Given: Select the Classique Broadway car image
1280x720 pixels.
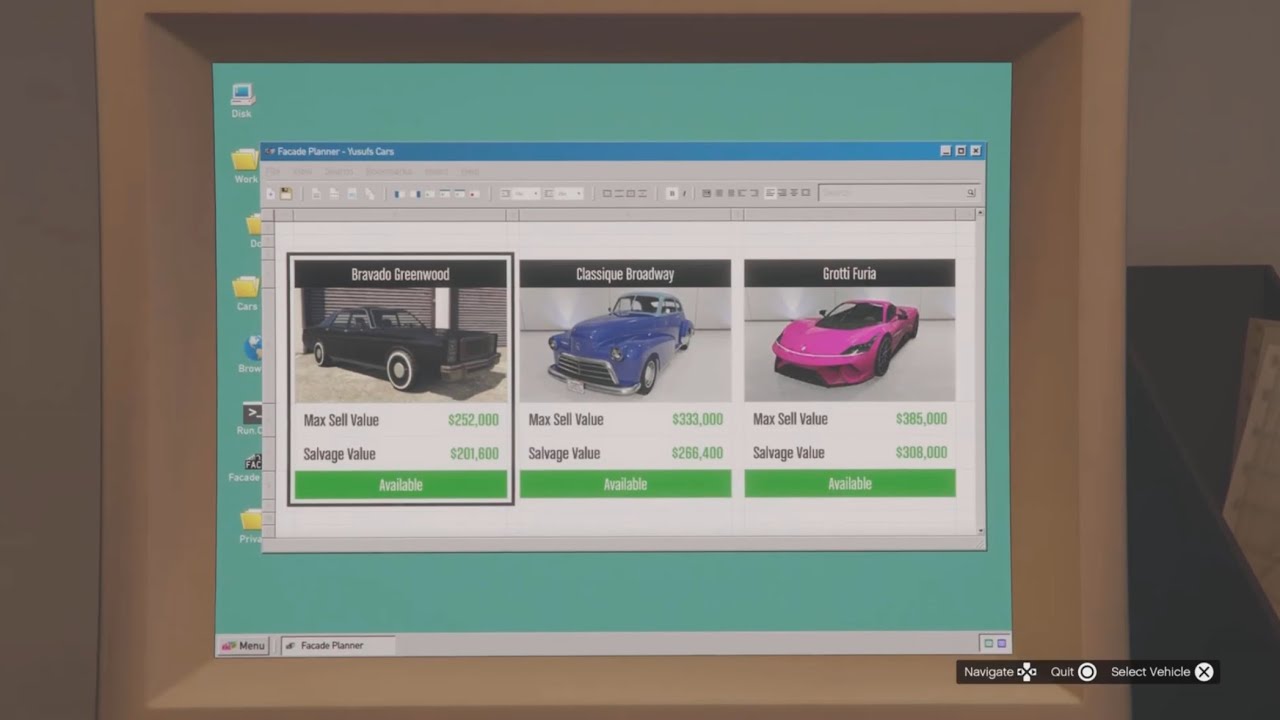Looking at the screenshot, I should point(625,344).
